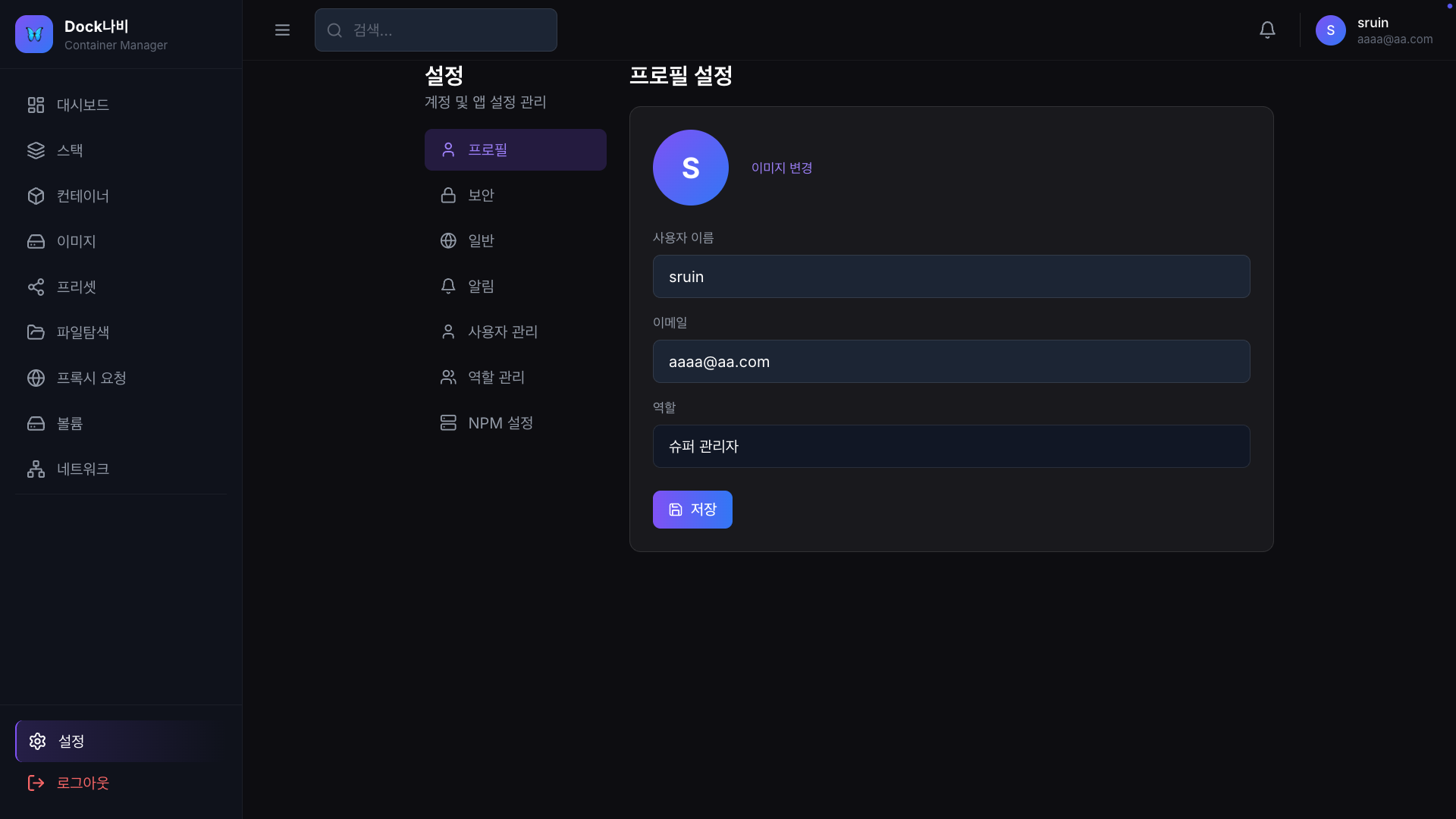Open the 알림 (Notifications) settings tab
The width and height of the screenshot is (1456, 819).
(x=480, y=286)
